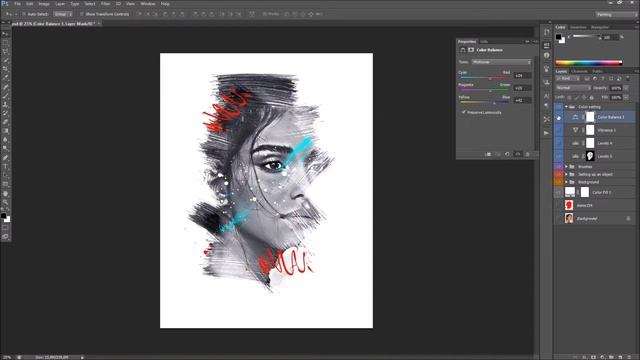Switch to the Paths tab
Viewport: 640px width, 360px height.
tap(597, 71)
